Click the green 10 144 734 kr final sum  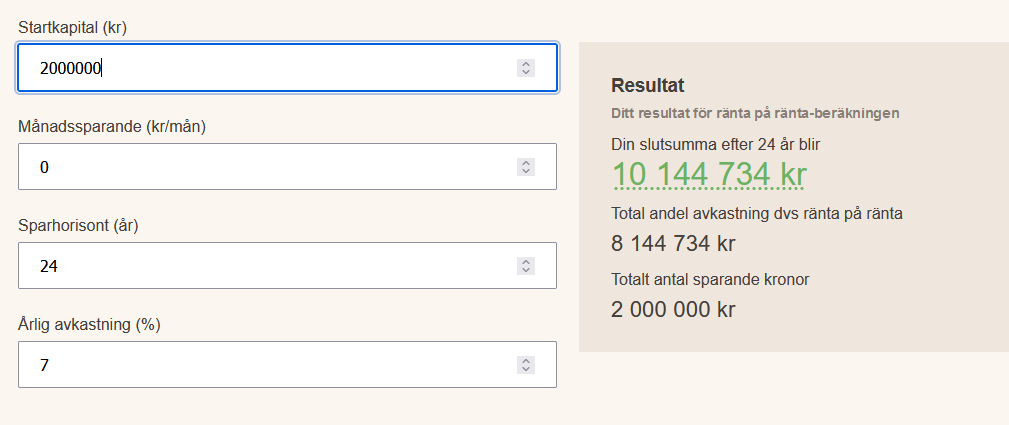(709, 174)
